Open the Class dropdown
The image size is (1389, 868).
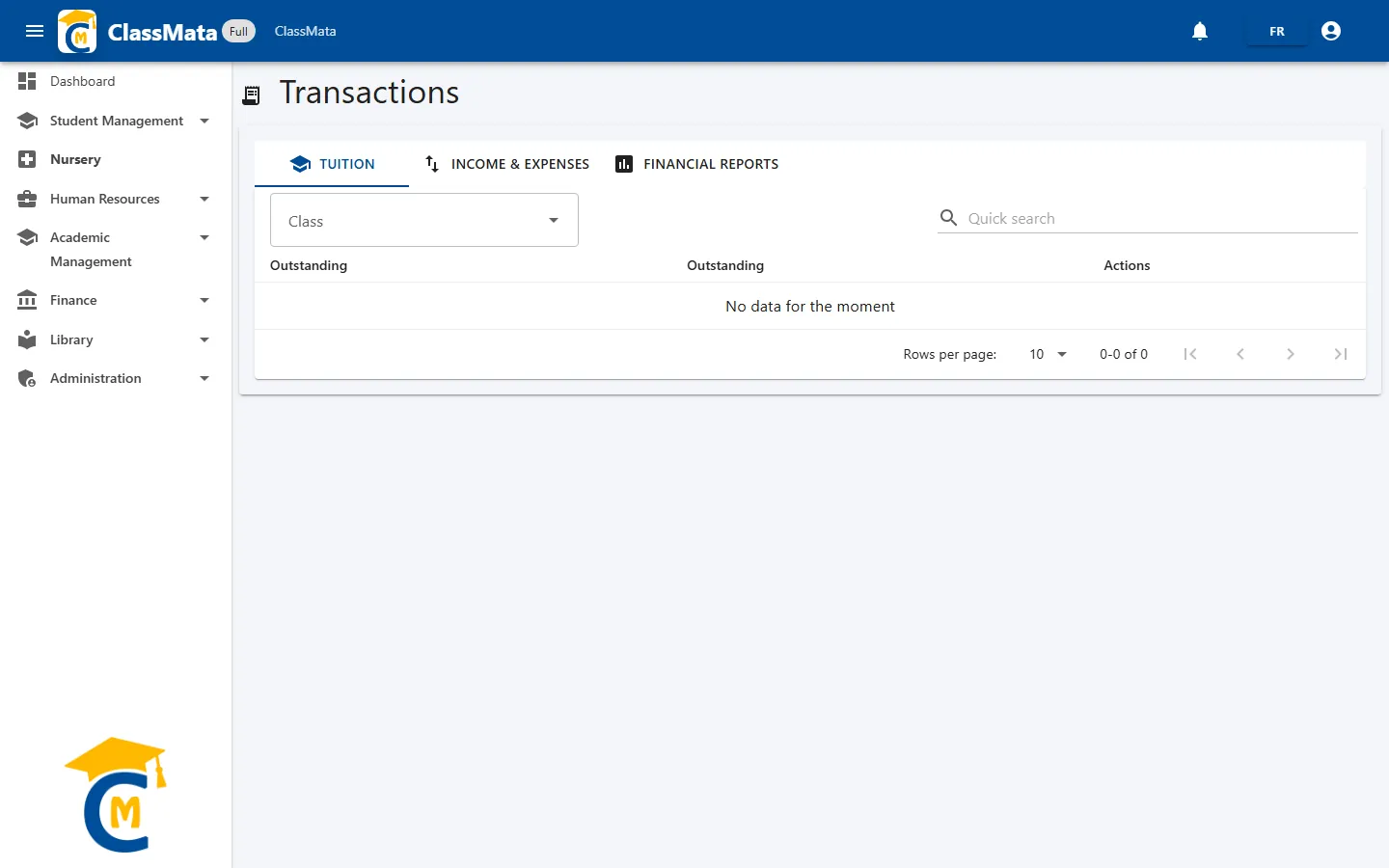(424, 220)
